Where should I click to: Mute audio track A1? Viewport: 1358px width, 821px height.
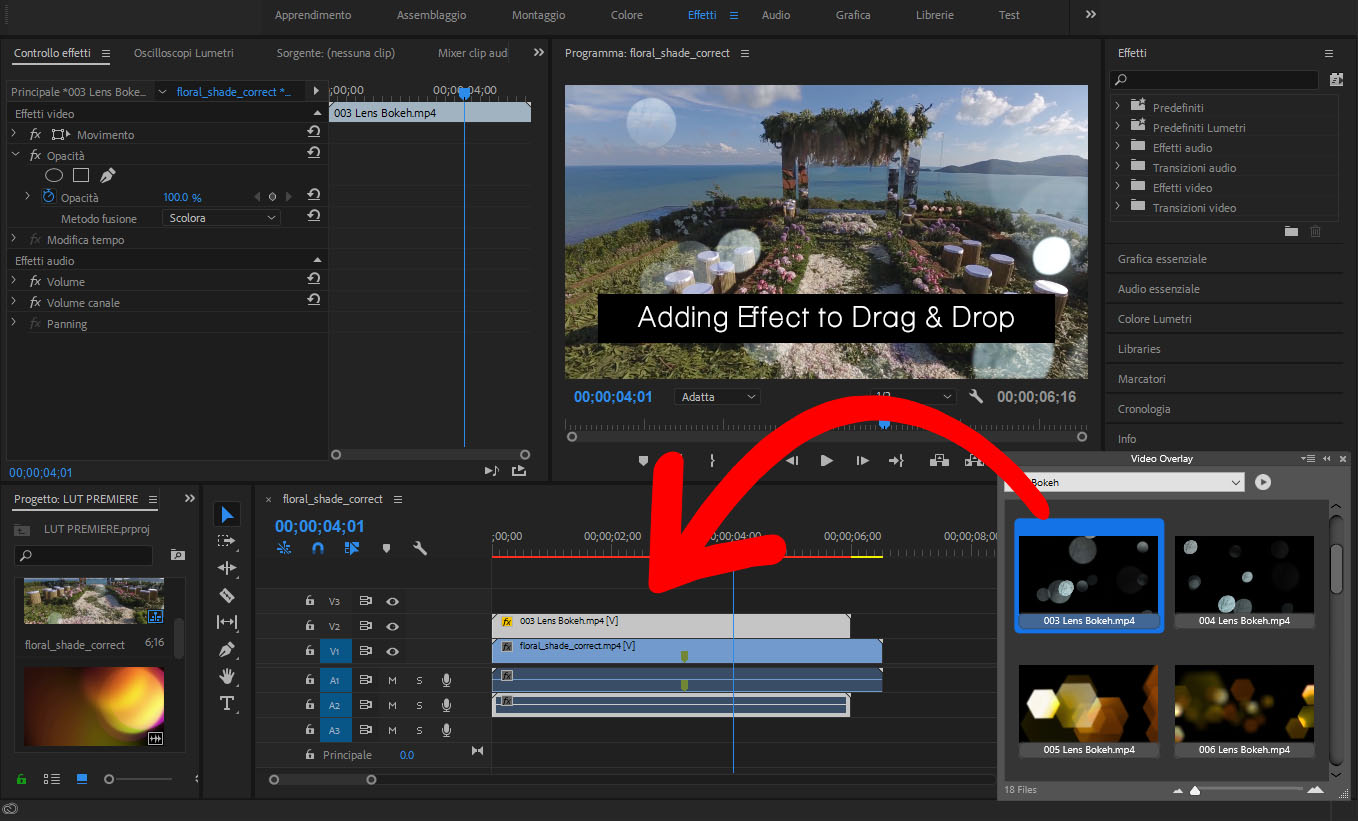(x=392, y=680)
